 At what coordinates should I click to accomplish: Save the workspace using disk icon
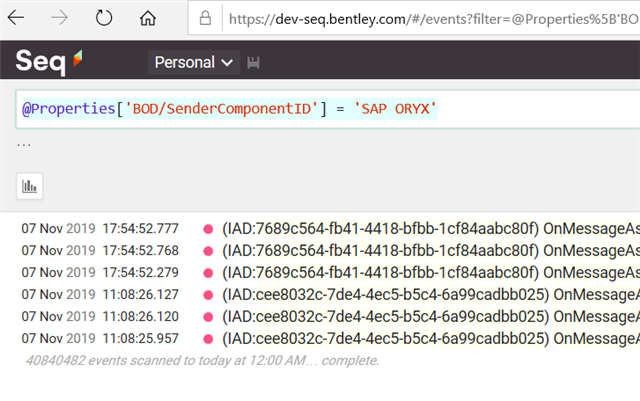click(254, 63)
